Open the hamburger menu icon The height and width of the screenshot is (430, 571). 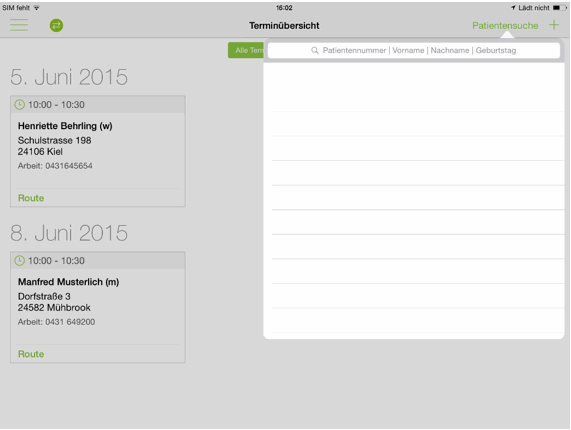point(19,25)
